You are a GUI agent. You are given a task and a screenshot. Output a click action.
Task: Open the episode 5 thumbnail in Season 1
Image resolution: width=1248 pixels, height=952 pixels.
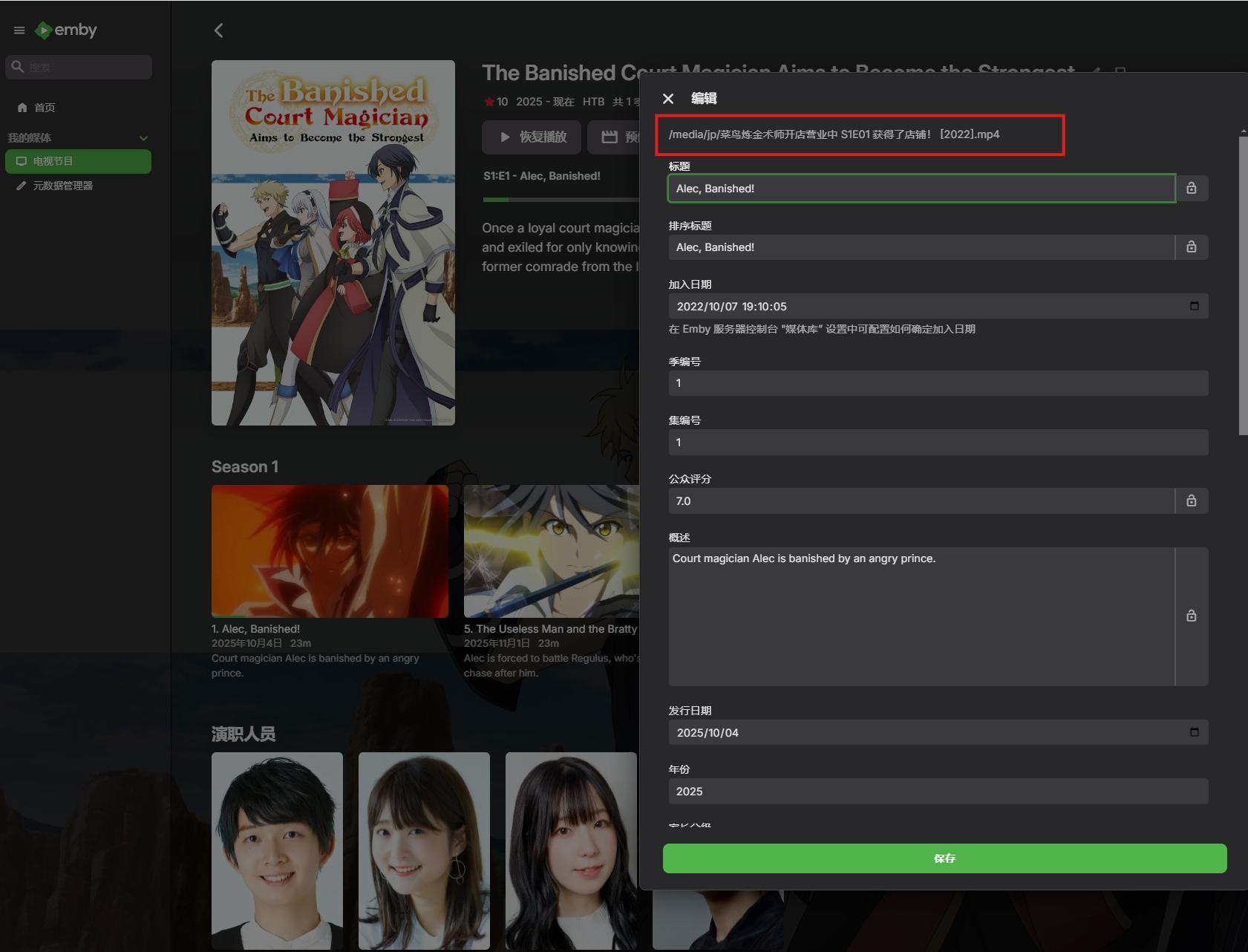tap(552, 551)
